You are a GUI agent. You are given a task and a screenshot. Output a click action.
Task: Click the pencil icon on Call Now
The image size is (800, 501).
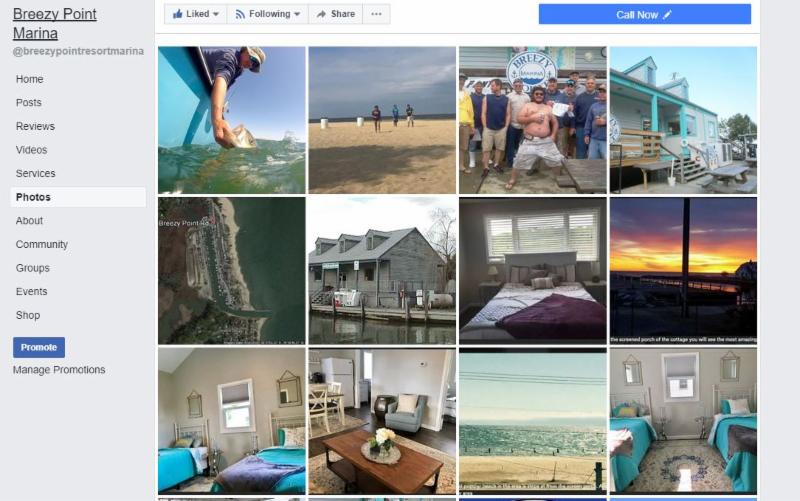point(667,15)
